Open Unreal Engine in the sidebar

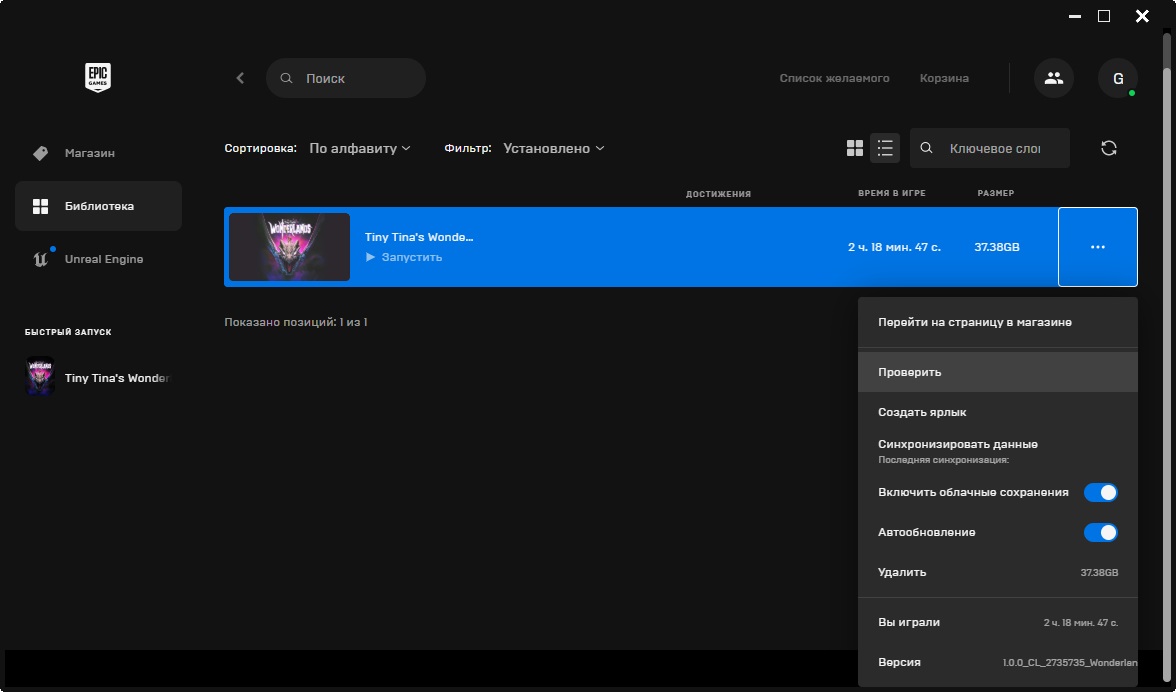98,259
